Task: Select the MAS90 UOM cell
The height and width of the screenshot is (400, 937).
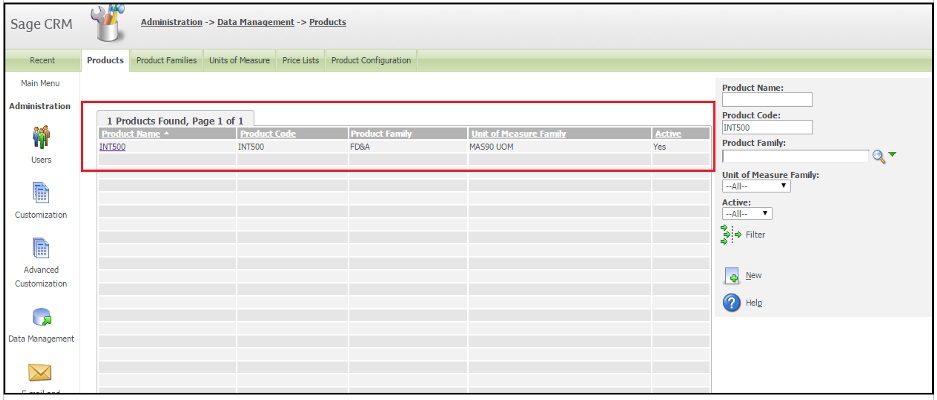Action: (559, 146)
